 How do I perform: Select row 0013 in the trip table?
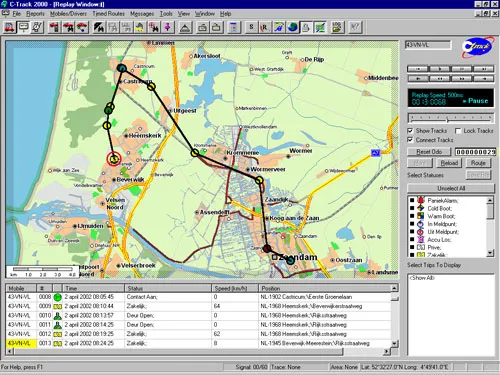[199, 343]
